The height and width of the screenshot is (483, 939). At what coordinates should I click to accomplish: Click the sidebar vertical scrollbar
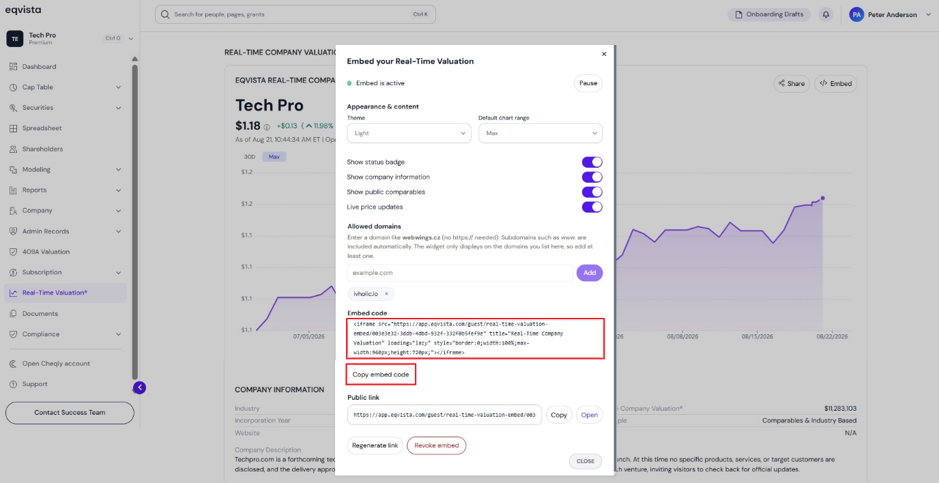coord(135,221)
